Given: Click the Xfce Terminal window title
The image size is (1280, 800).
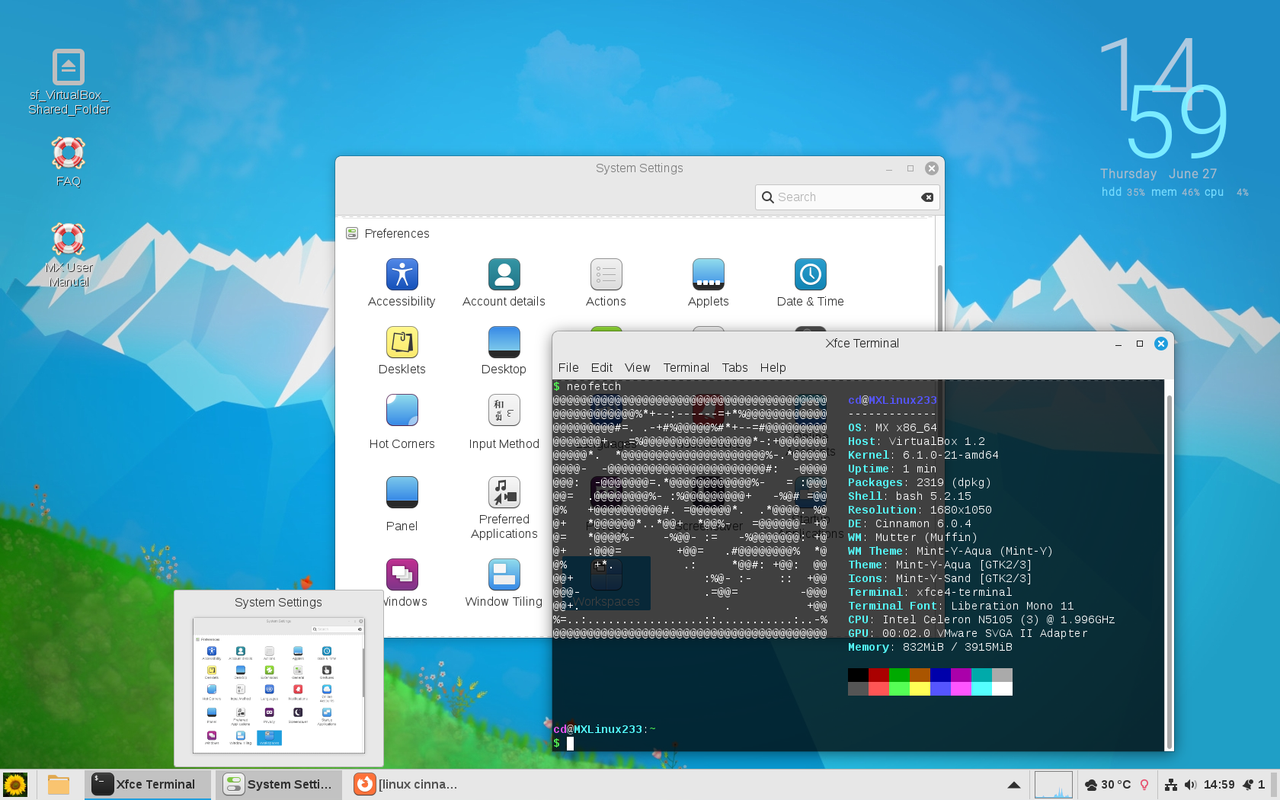Looking at the screenshot, I should pos(862,343).
